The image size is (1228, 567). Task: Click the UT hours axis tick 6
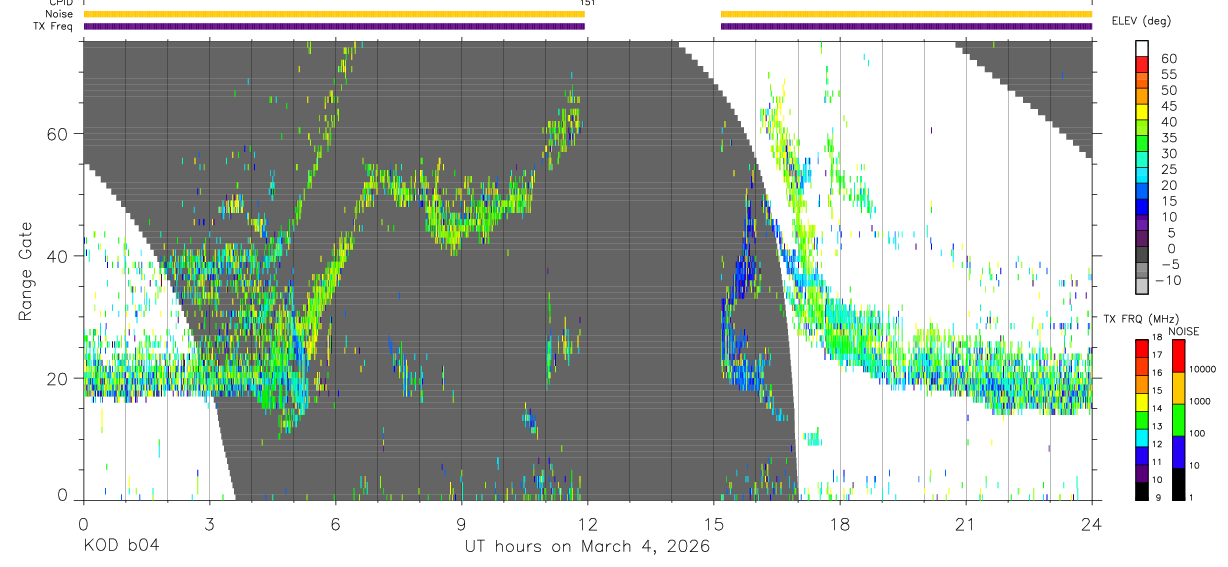(336, 523)
